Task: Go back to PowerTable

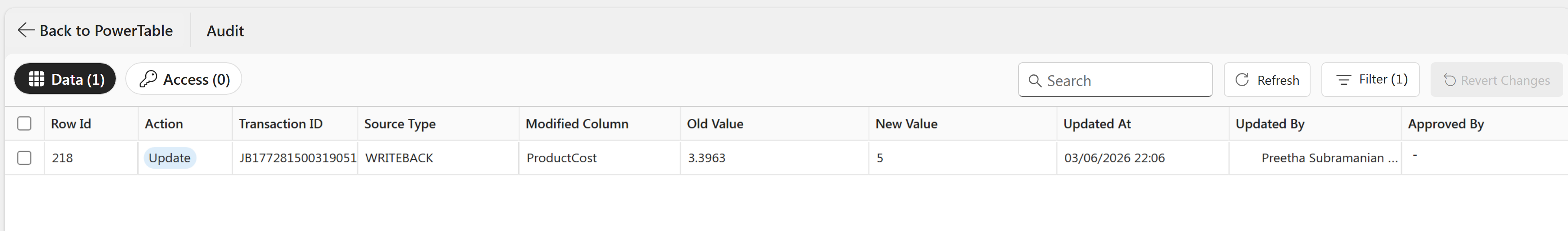Action: (96, 30)
